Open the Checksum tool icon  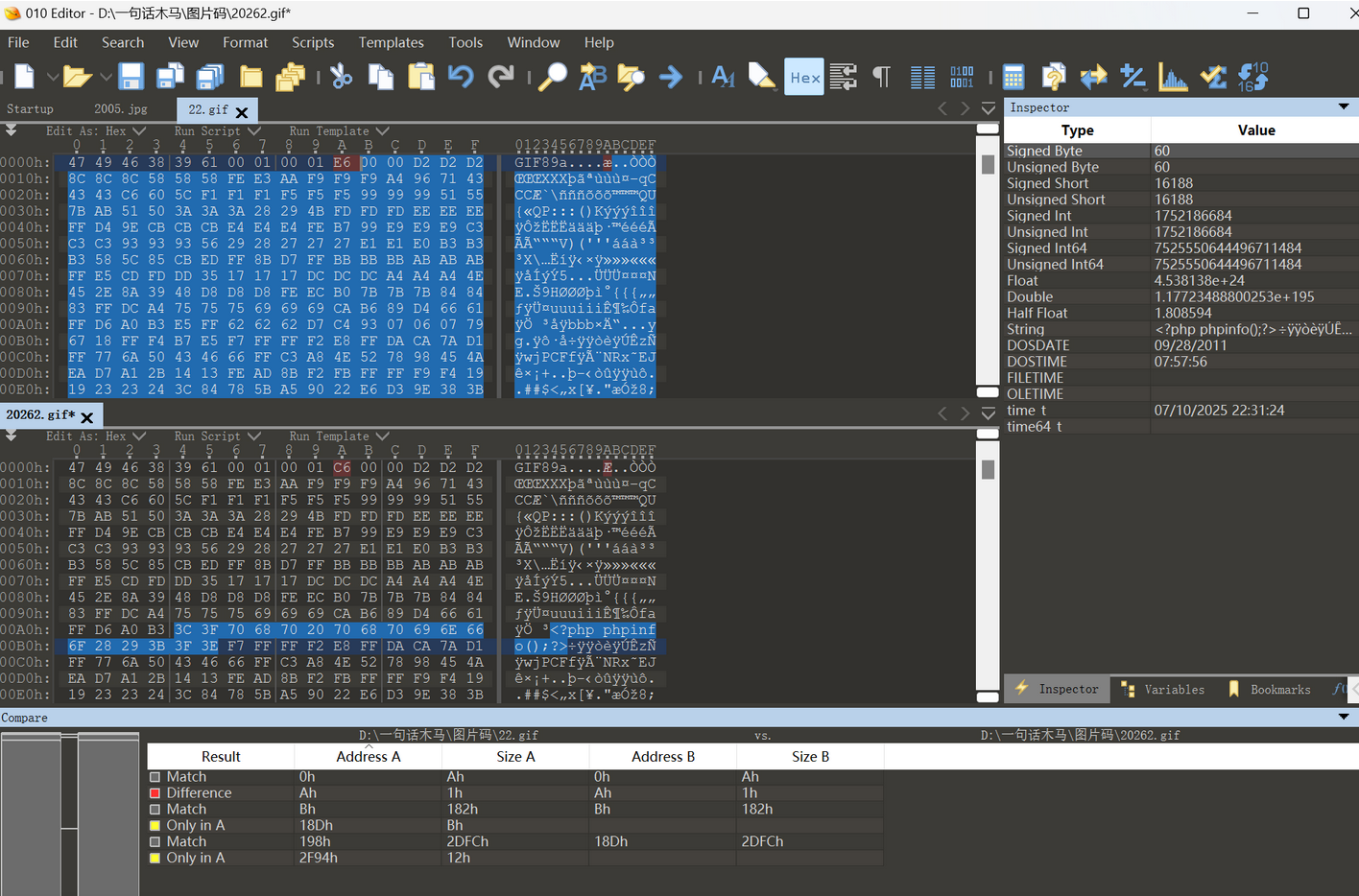pos(1213,77)
